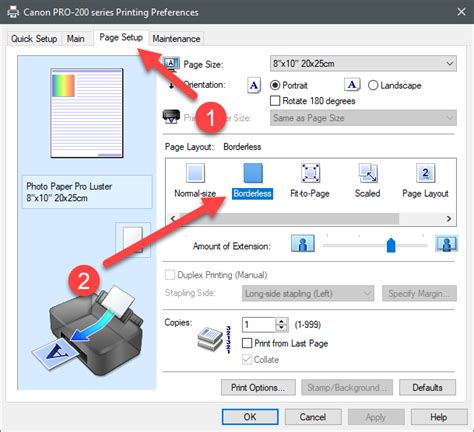Open the Printer Paper Size dropdown
474x432 pixels.
363,118
